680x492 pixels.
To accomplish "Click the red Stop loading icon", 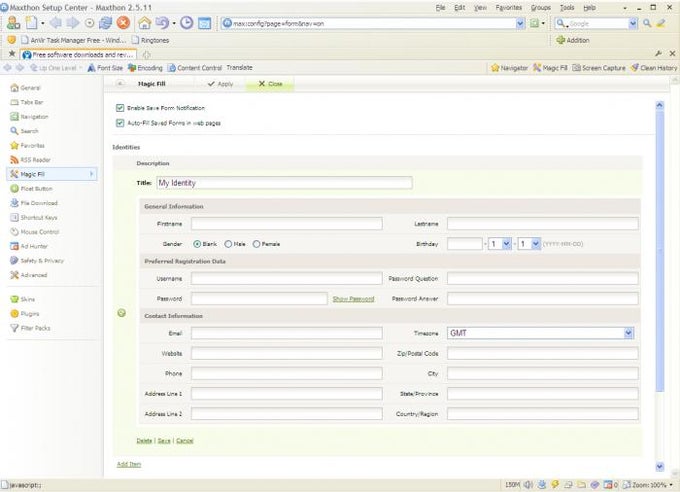I will coord(123,23).
